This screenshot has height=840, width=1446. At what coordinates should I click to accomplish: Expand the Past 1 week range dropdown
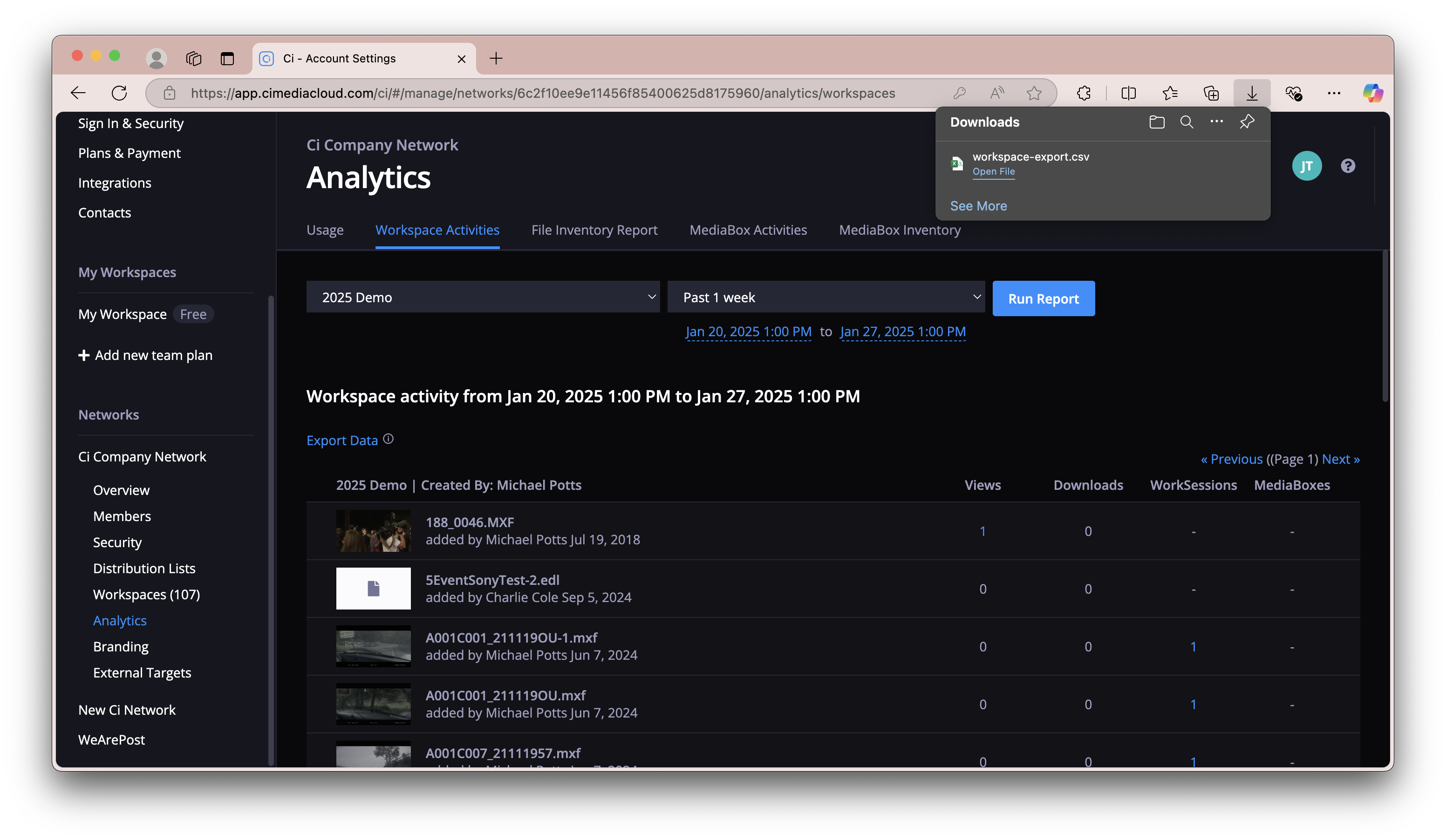826,297
